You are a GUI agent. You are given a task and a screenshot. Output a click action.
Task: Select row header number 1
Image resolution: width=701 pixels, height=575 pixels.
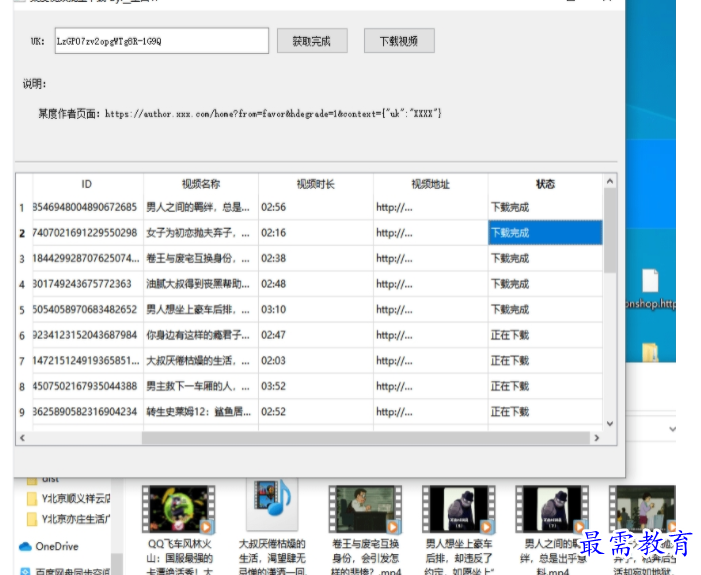click(x=22, y=208)
